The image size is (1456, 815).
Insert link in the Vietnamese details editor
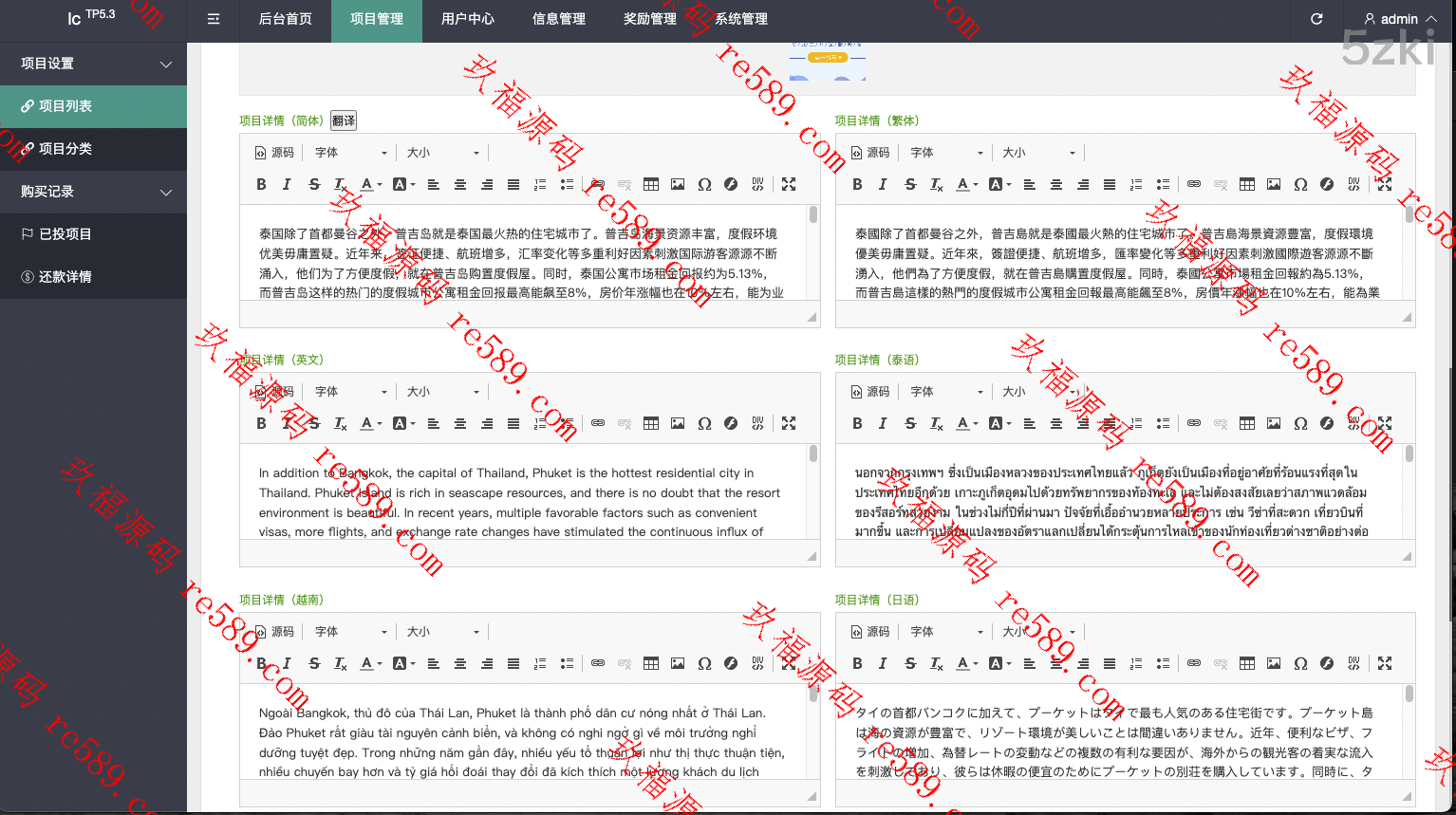598,663
